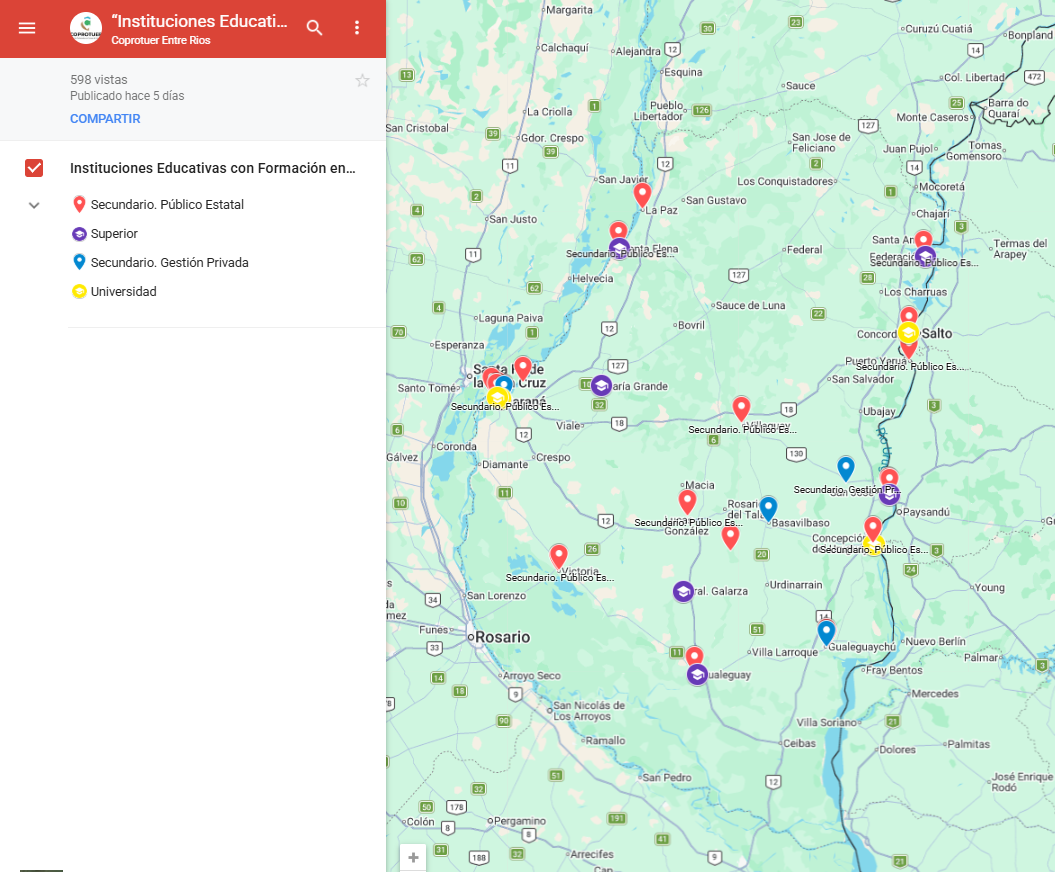Click the blue pin at Gualeguaychú
This screenshot has height=872, width=1055.
point(826,632)
